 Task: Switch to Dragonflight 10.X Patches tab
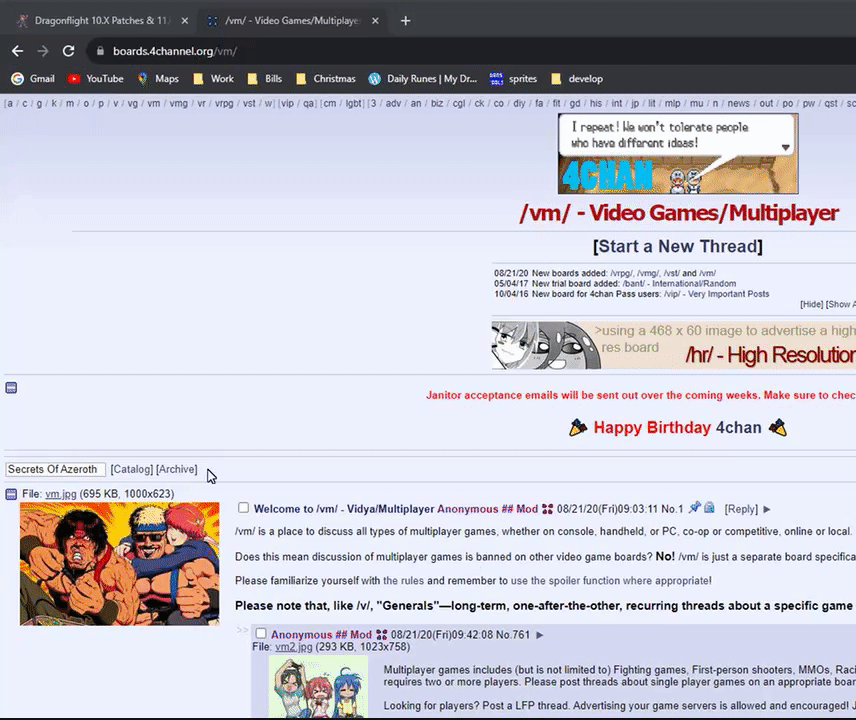pos(102,21)
